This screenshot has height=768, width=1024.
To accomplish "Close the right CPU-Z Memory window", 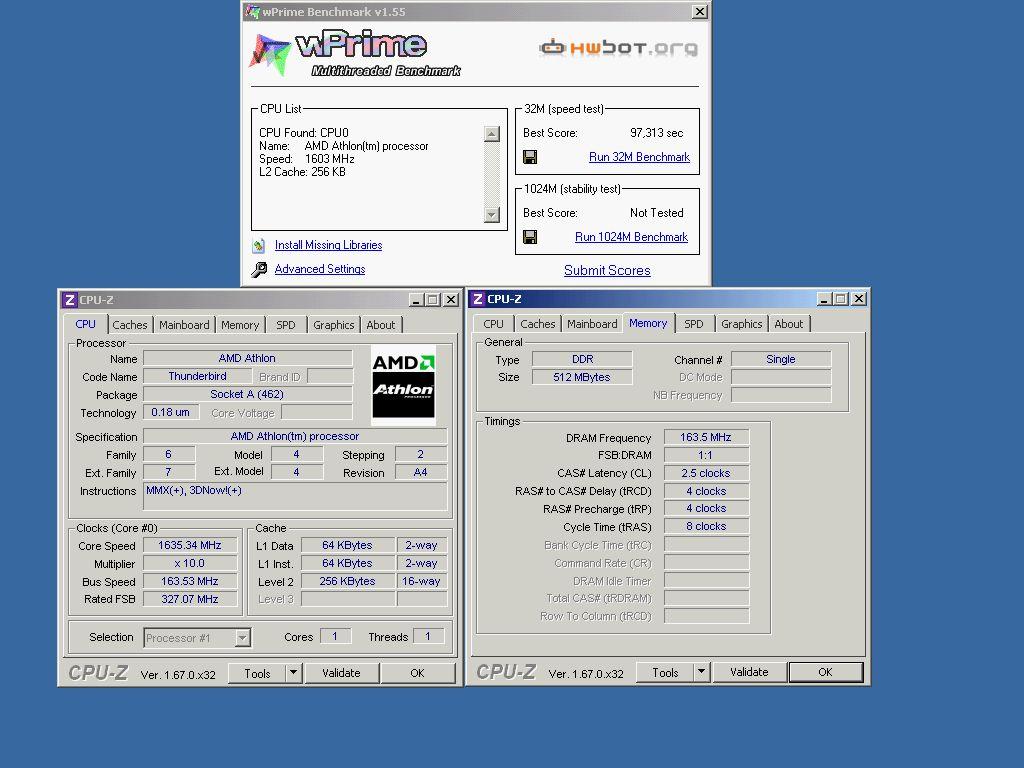I will tap(859, 299).
